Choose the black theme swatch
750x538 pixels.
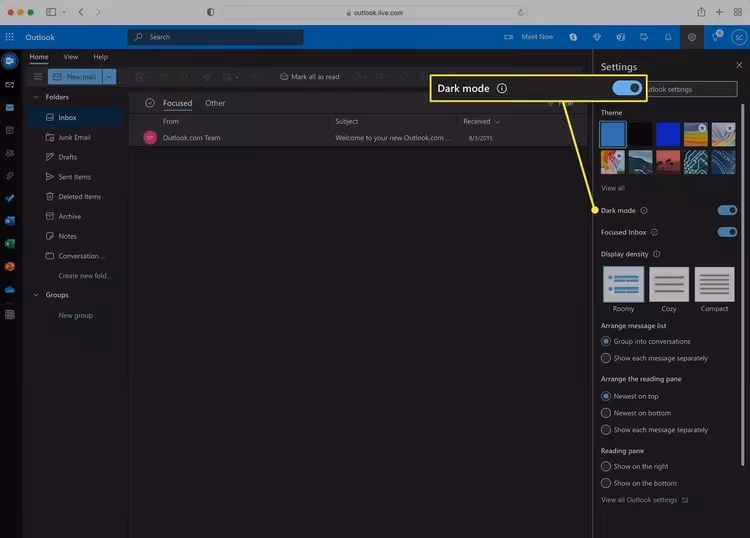[x=640, y=134]
